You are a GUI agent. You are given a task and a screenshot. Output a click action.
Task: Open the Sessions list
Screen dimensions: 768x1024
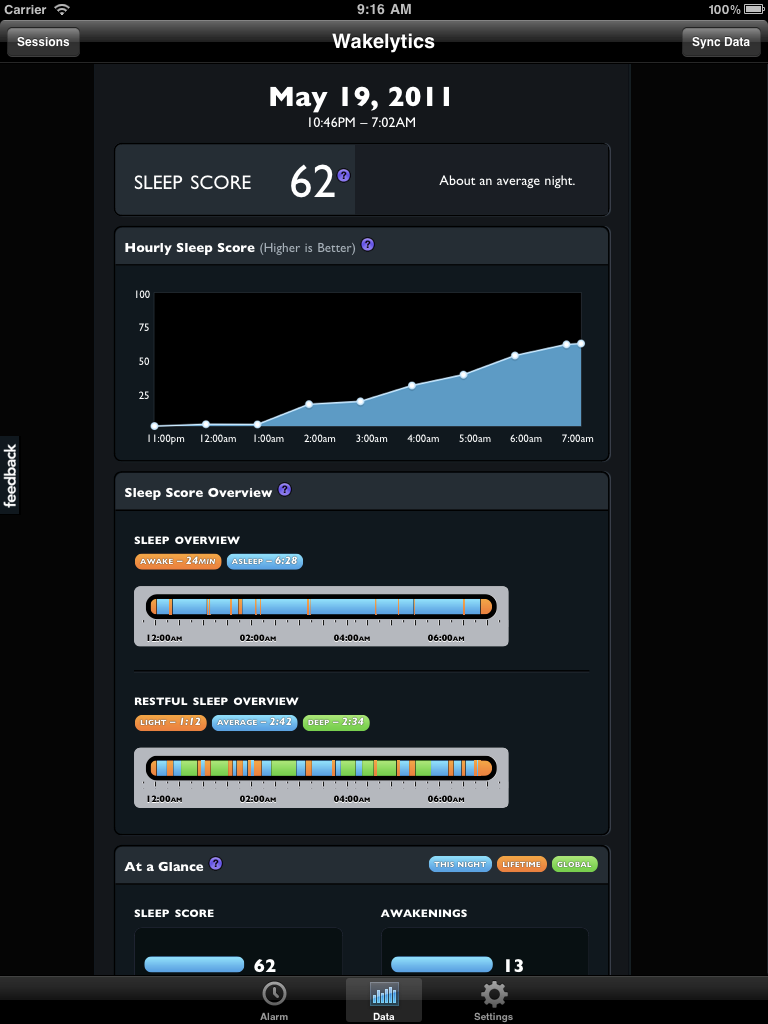[x=43, y=42]
